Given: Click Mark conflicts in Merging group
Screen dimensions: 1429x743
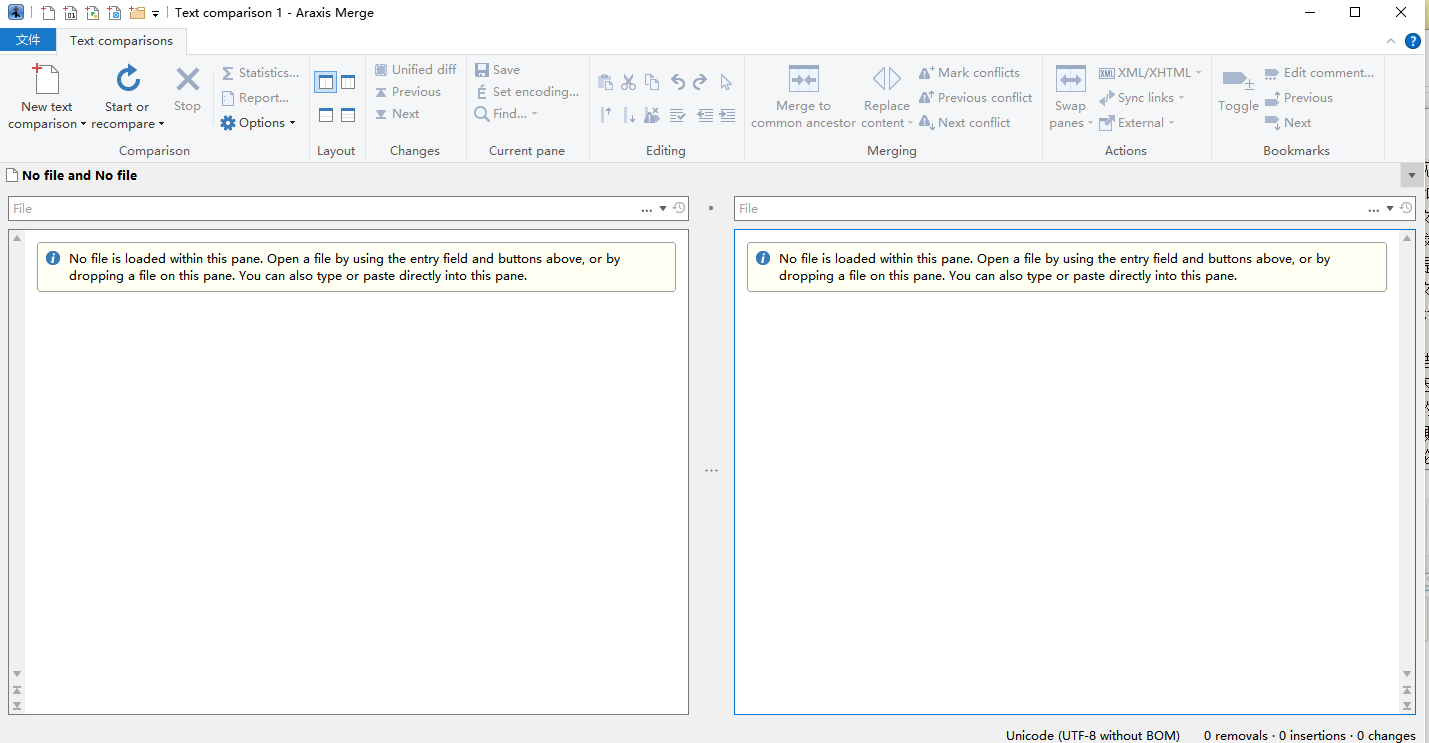Looking at the screenshot, I should tap(969, 73).
